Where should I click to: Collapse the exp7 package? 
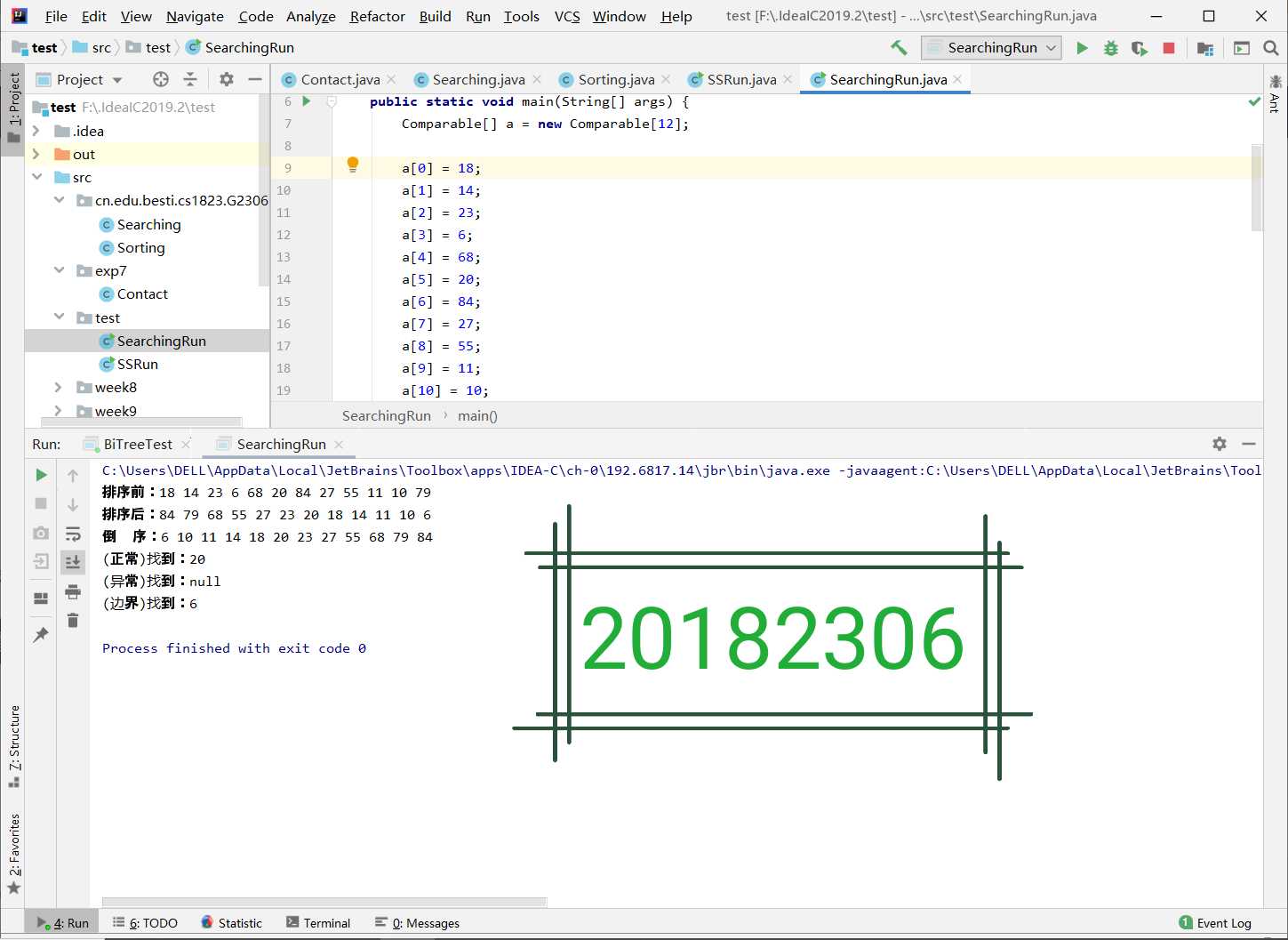coord(60,270)
